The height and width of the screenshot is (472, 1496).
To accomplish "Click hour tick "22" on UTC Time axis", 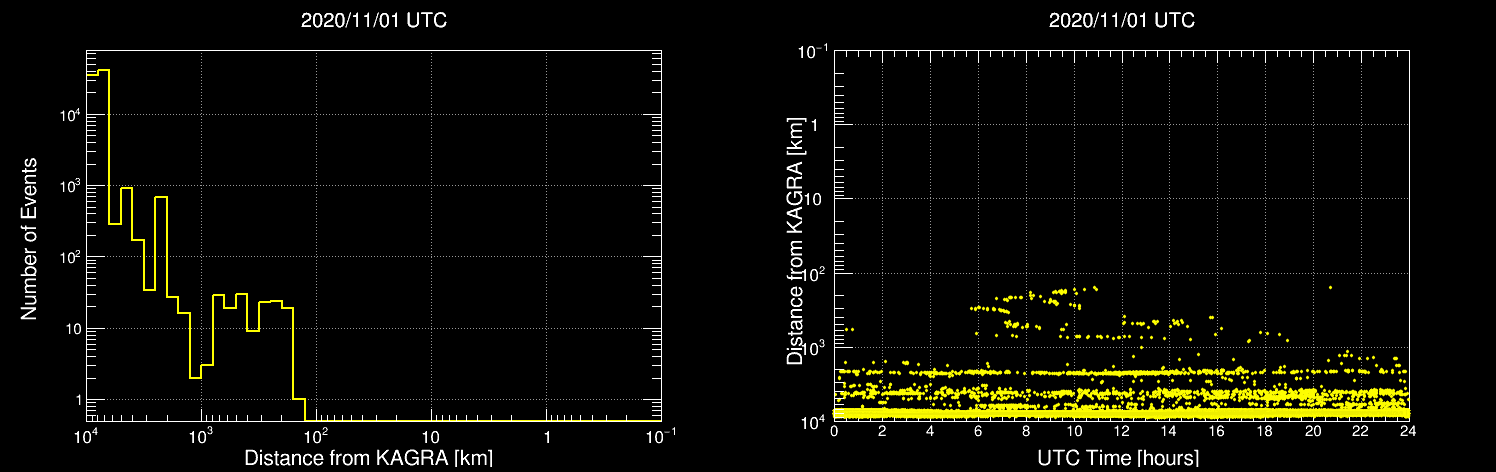I will pyautogui.click(x=1361, y=432).
